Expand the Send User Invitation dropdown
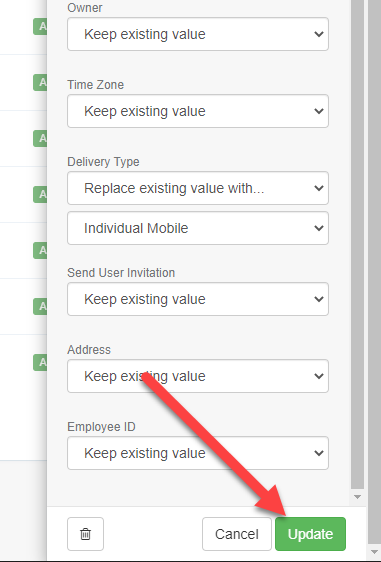Viewport: 381px width, 562px height. (x=198, y=299)
